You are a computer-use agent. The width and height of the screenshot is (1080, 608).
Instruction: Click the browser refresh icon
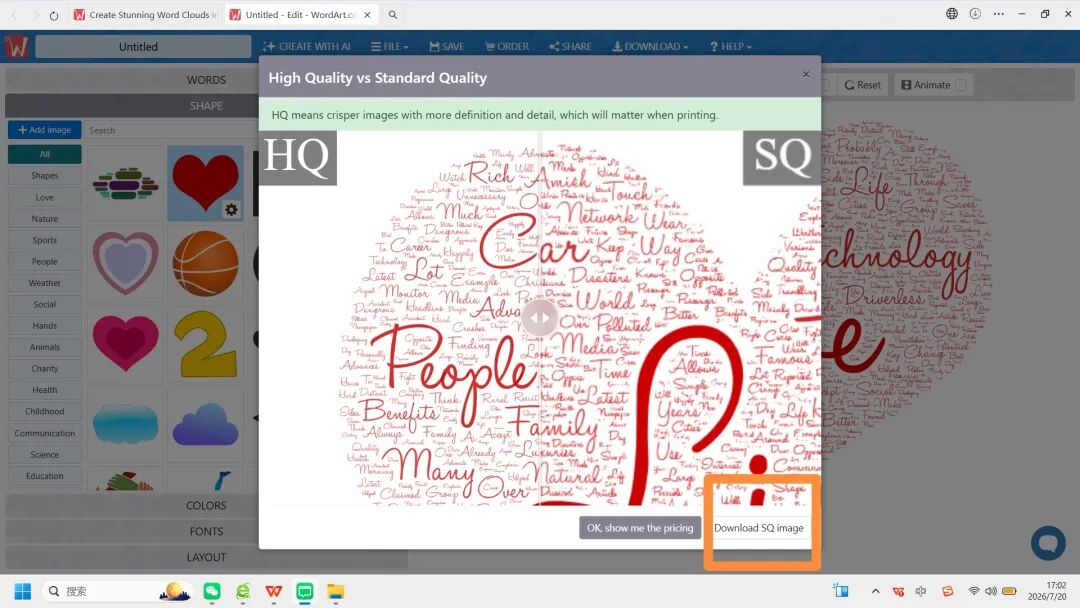tap(54, 14)
